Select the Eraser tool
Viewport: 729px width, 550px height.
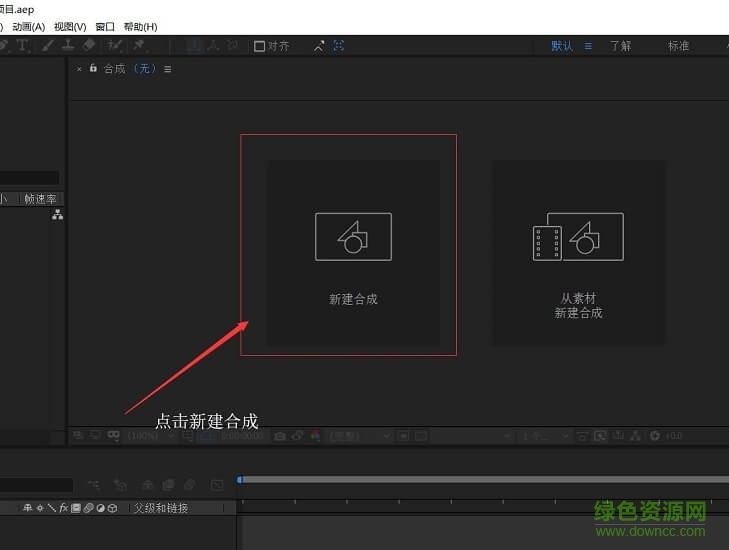point(89,46)
